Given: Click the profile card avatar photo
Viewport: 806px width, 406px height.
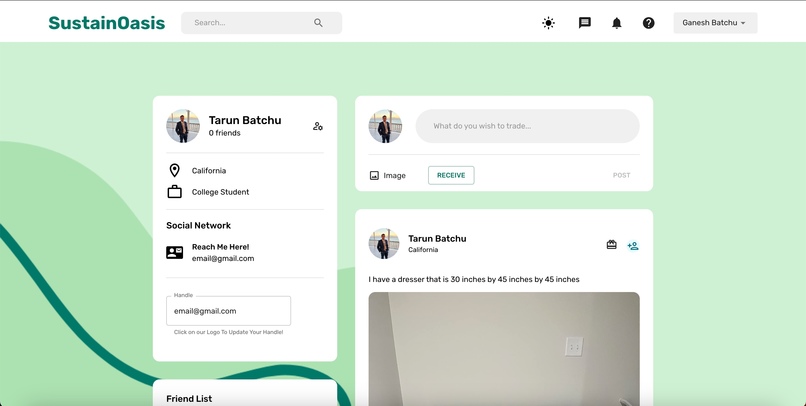Looking at the screenshot, I should pos(183,126).
